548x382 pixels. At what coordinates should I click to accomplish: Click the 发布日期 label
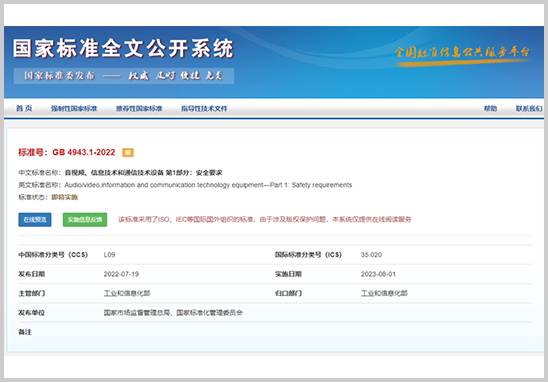(x=31, y=274)
